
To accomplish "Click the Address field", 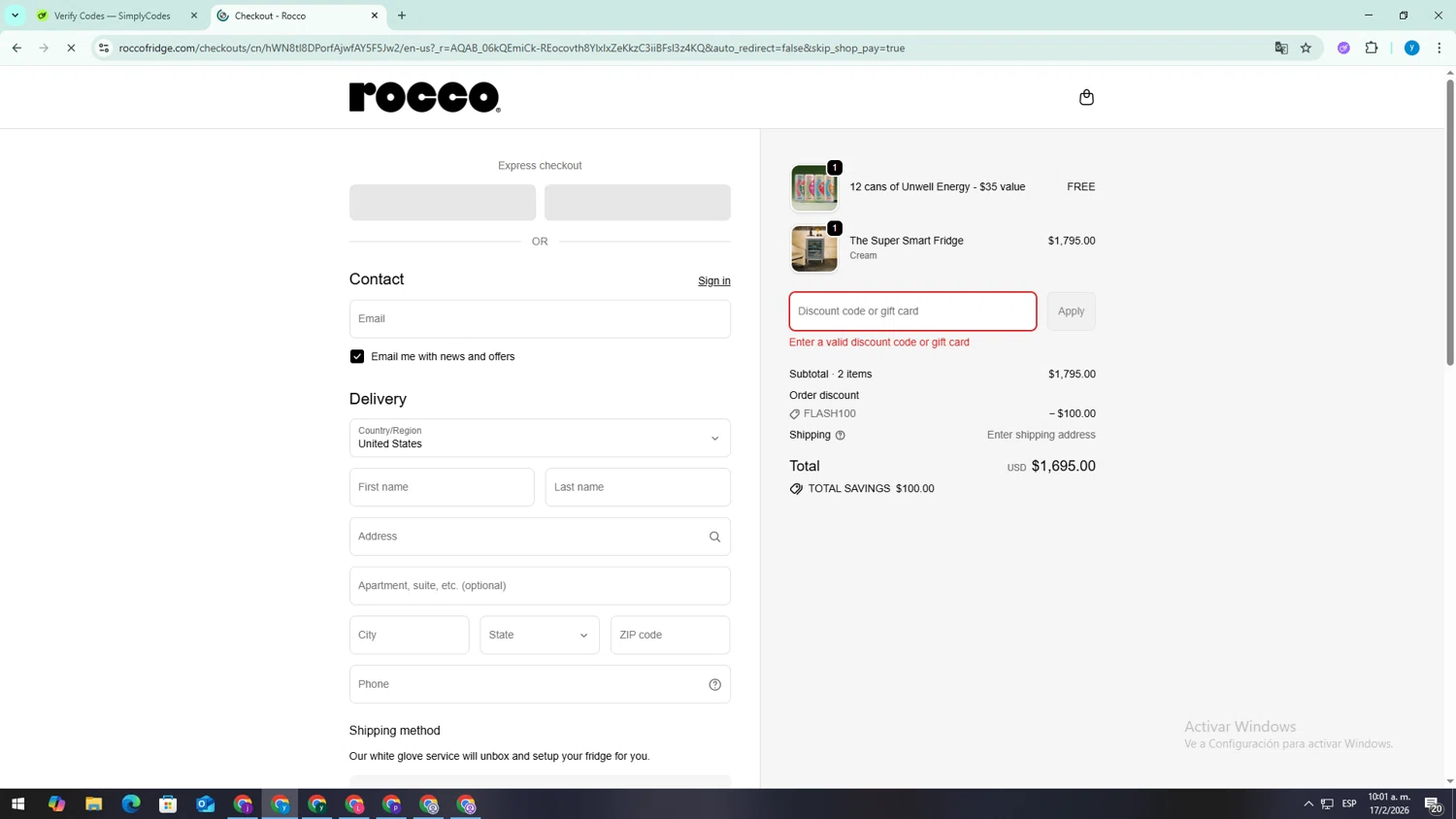I will 540,537.
